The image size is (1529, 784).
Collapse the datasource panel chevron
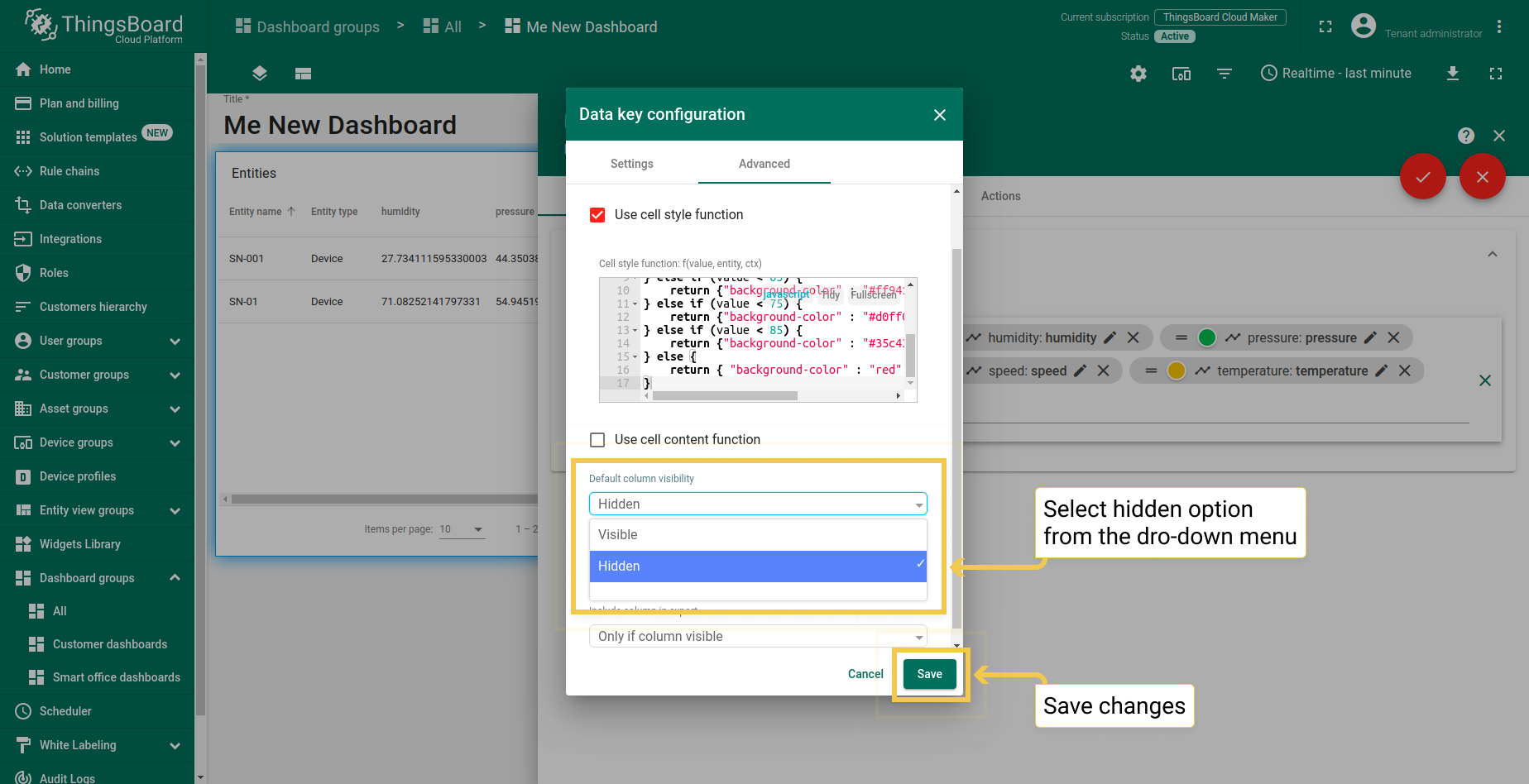point(1493,255)
